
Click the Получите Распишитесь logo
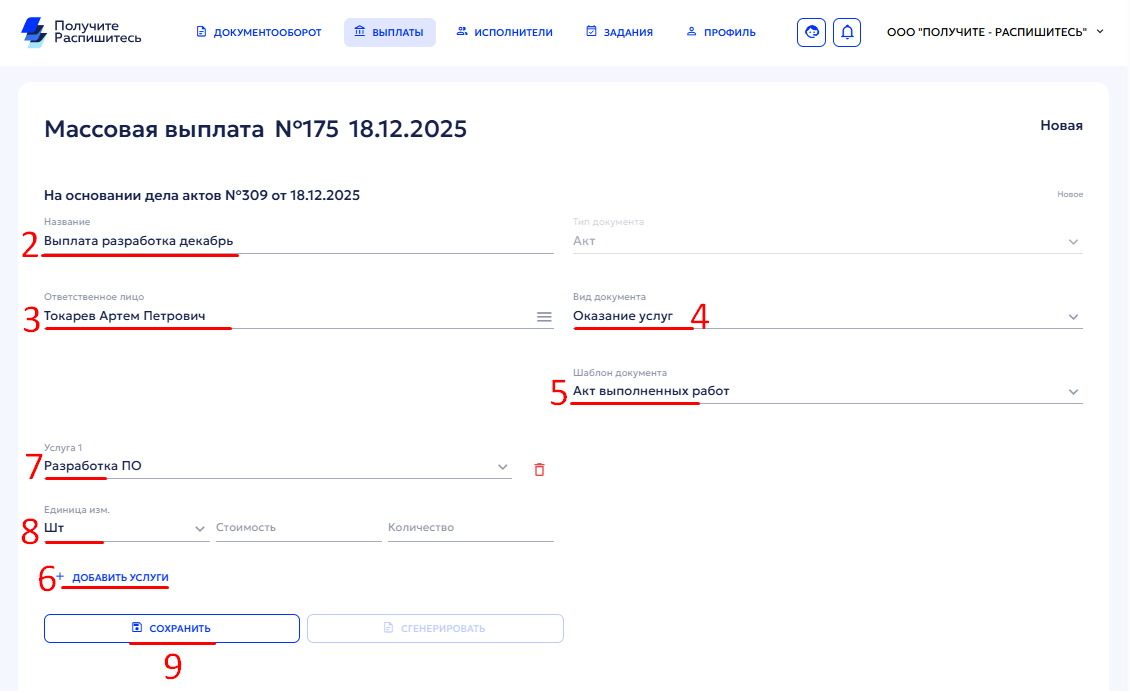coord(81,32)
